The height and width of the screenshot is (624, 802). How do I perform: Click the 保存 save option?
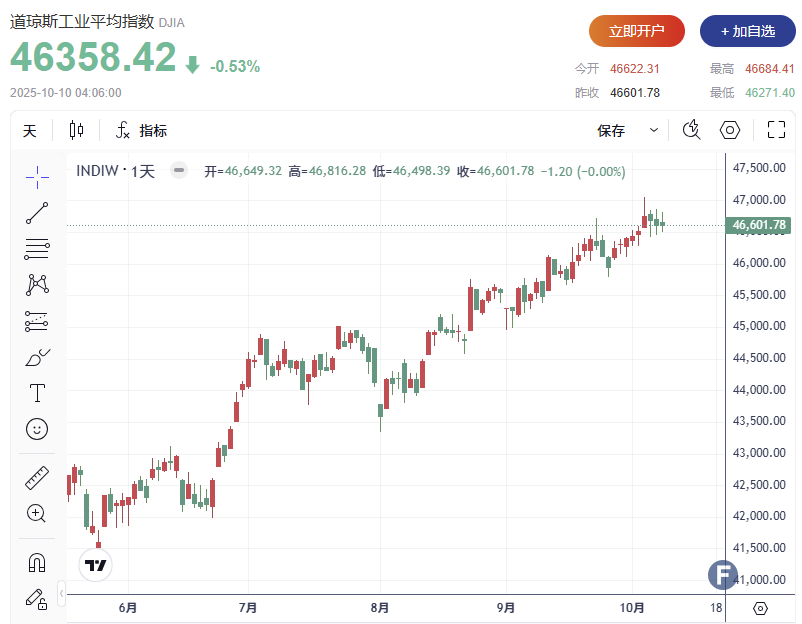(x=611, y=130)
